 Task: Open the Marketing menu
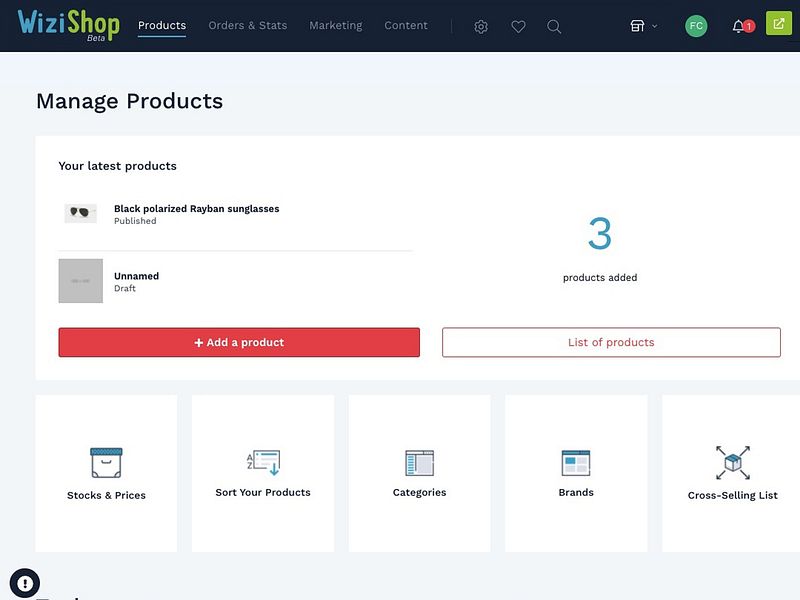(x=335, y=26)
